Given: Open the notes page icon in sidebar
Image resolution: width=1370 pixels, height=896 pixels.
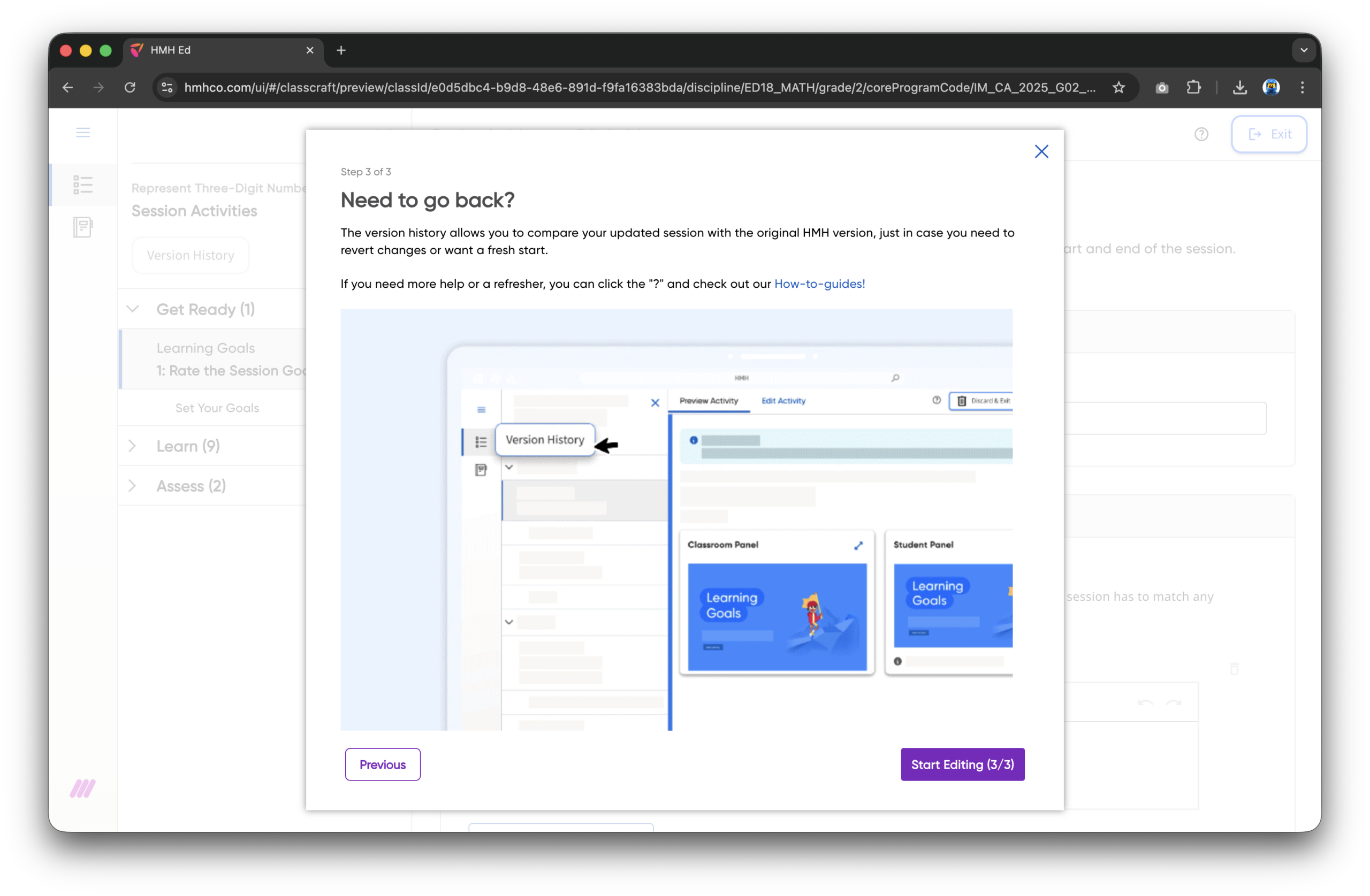Looking at the screenshot, I should tap(83, 227).
